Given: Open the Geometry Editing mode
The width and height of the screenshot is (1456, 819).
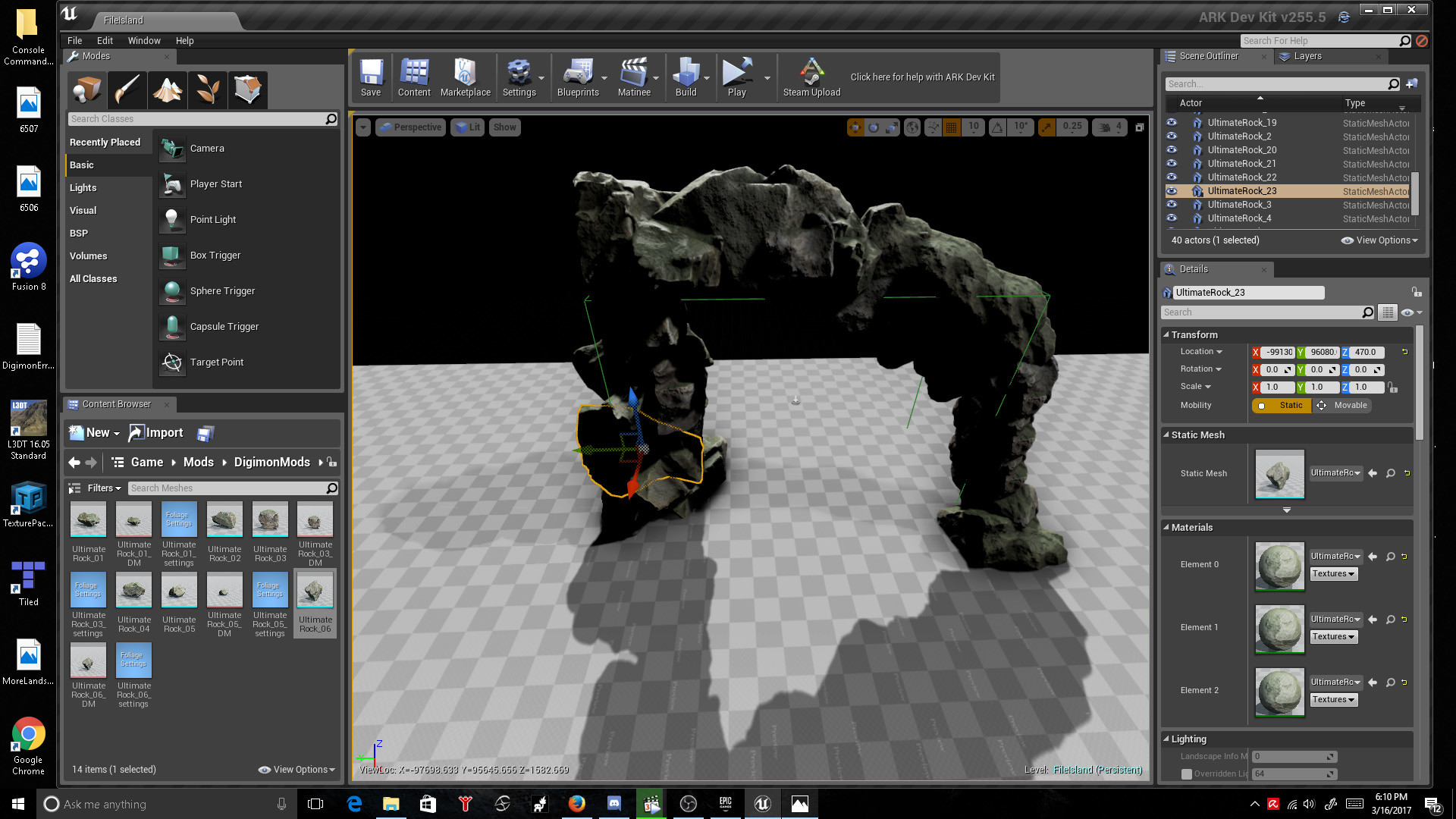Looking at the screenshot, I should click(247, 89).
